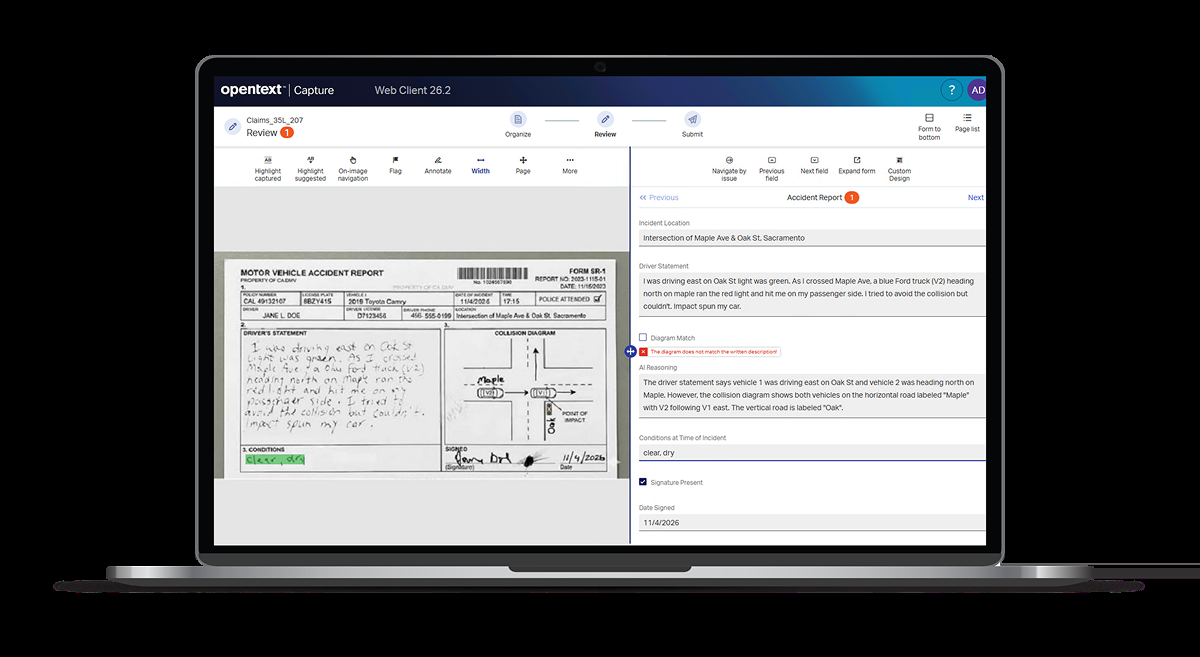Click diagram mismatch error message

[714, 352]
